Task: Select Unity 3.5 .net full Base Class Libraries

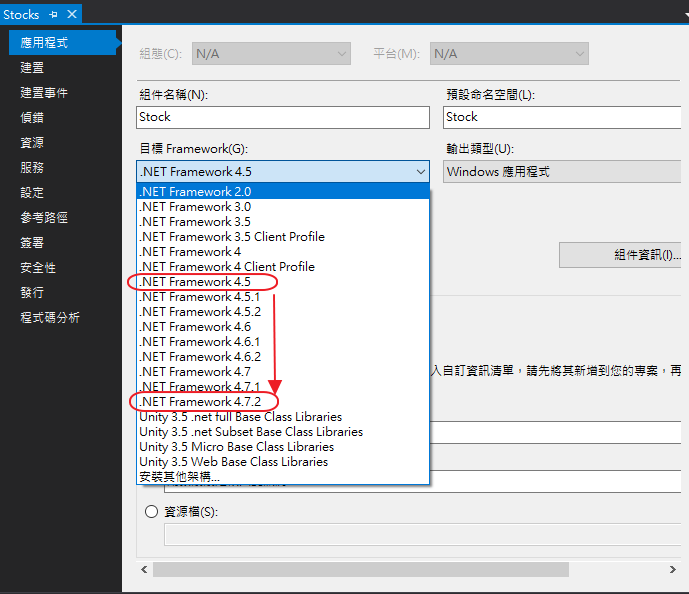Action: (x=283, y=417)
